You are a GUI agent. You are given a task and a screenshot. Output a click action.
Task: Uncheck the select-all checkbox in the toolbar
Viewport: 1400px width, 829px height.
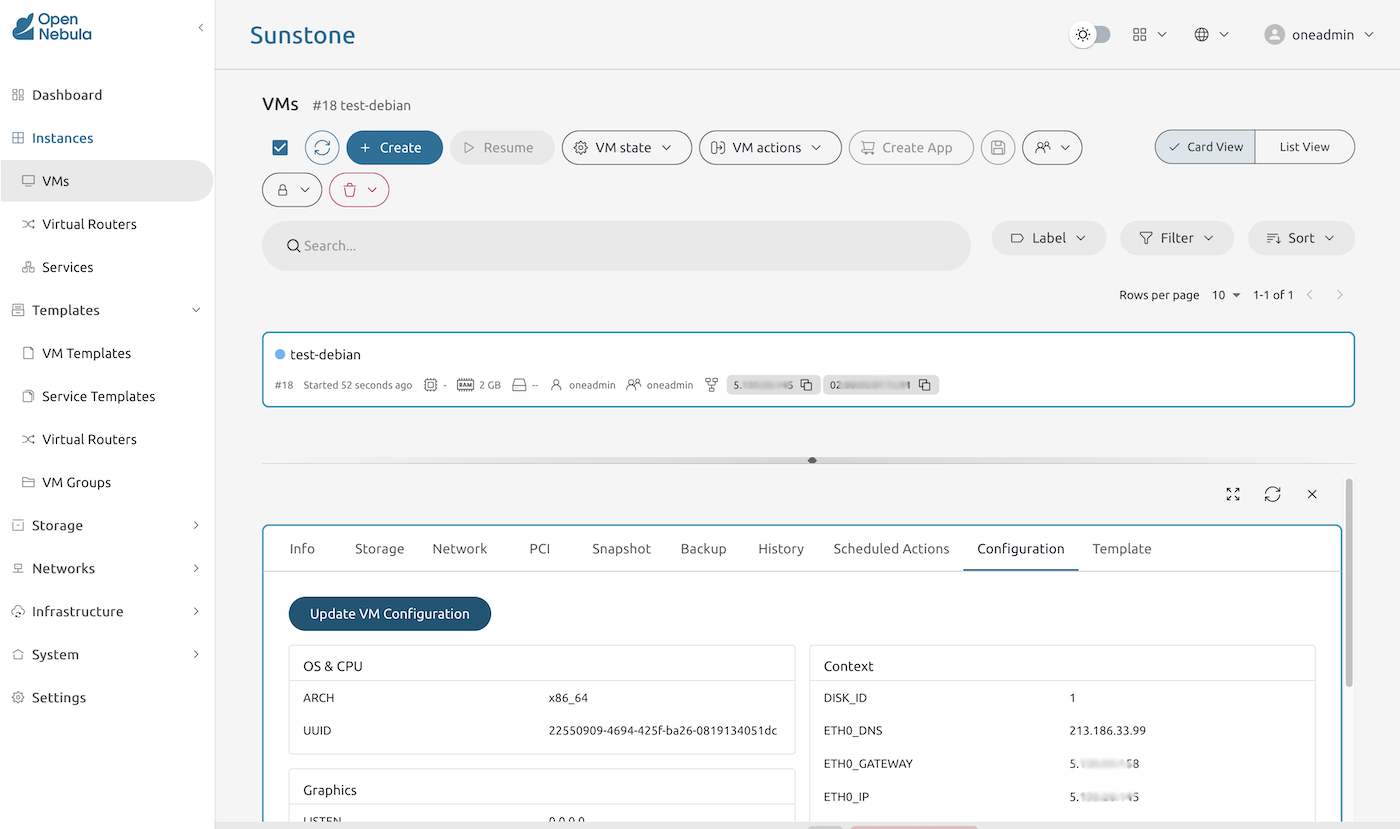coord(279,147)
